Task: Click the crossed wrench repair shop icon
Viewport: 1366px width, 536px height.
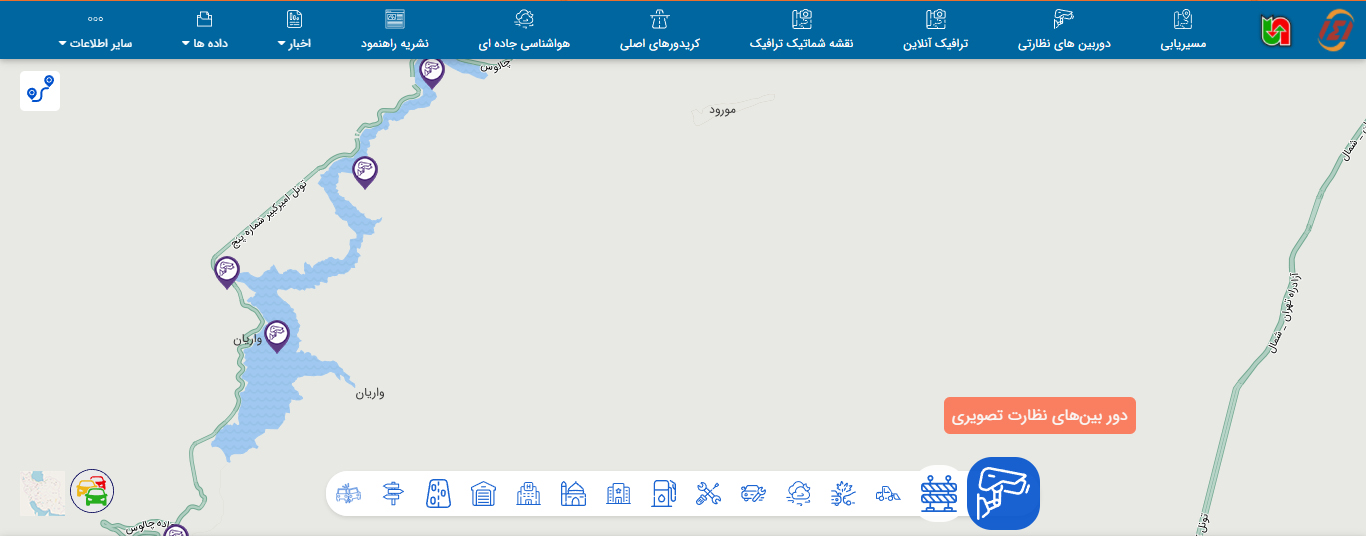Action: [708, 493]
